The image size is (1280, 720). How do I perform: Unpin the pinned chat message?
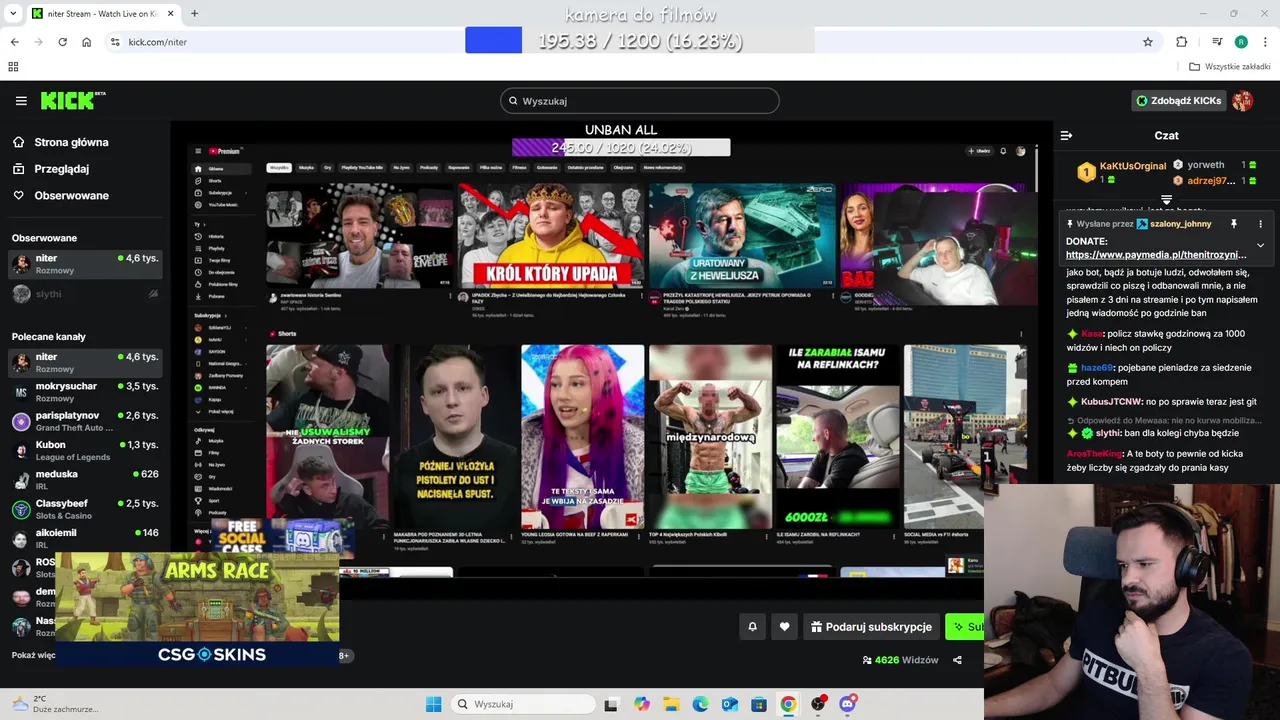(1234, 224)
